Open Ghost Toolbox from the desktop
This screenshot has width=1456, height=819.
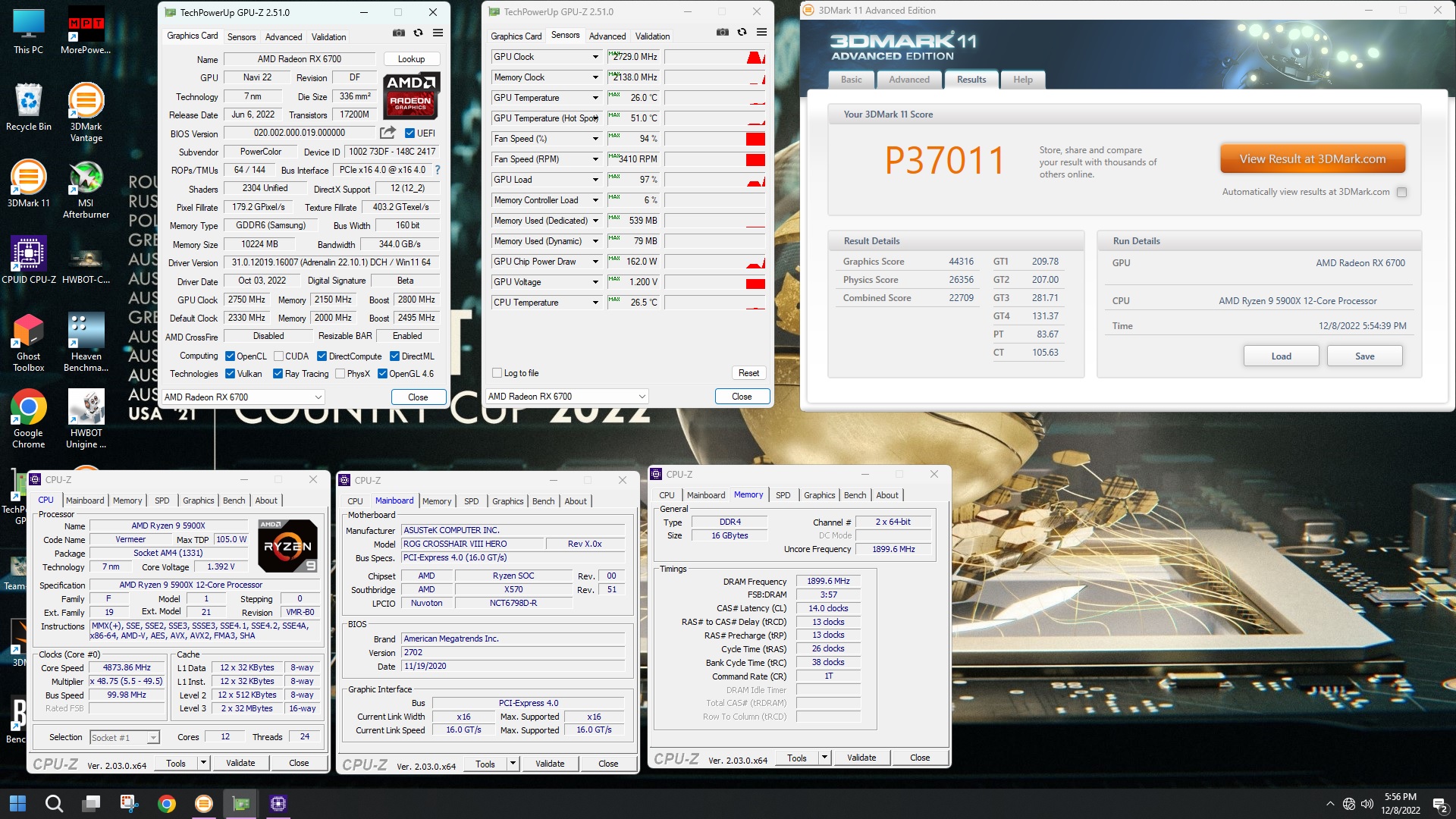click(x=28, y=342)
